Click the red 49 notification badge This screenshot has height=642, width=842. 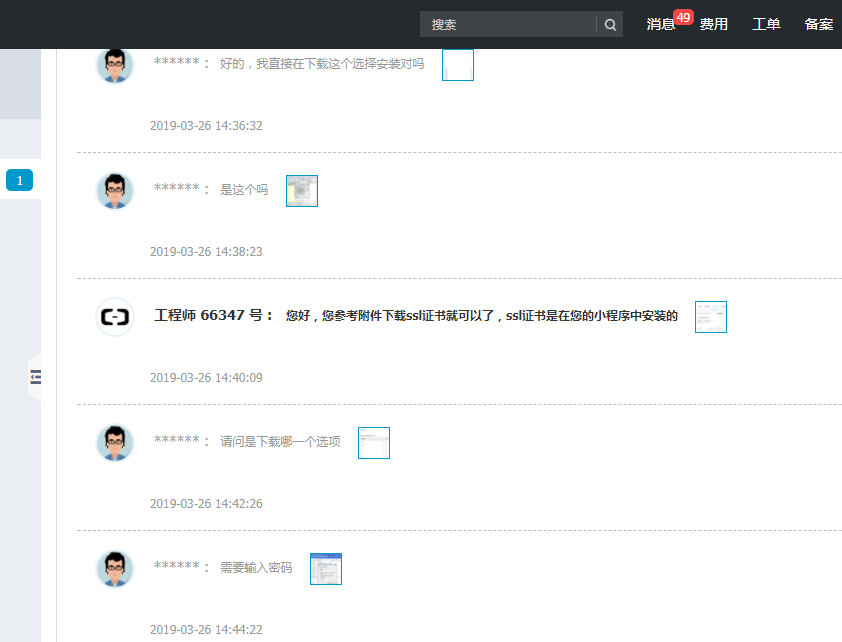click(683, 18)
